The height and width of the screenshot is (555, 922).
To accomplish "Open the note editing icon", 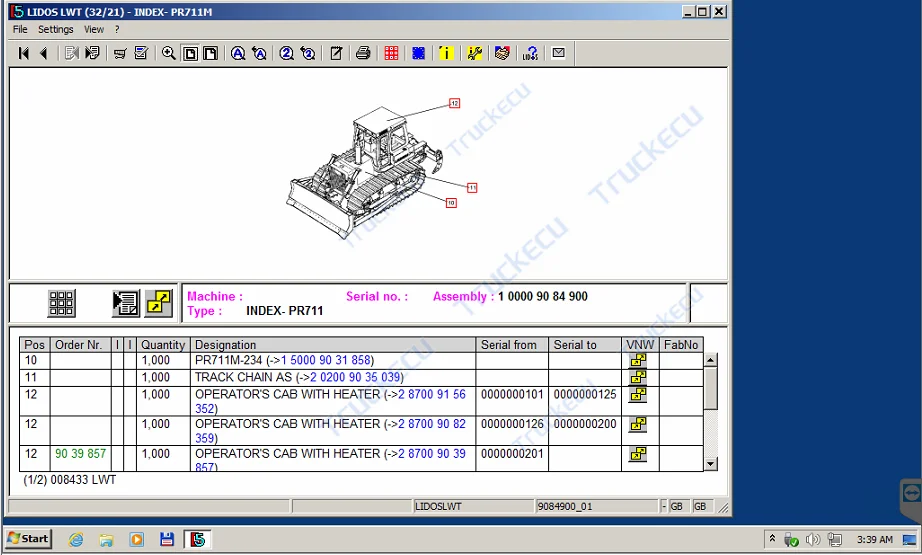I will click(336, 54).
